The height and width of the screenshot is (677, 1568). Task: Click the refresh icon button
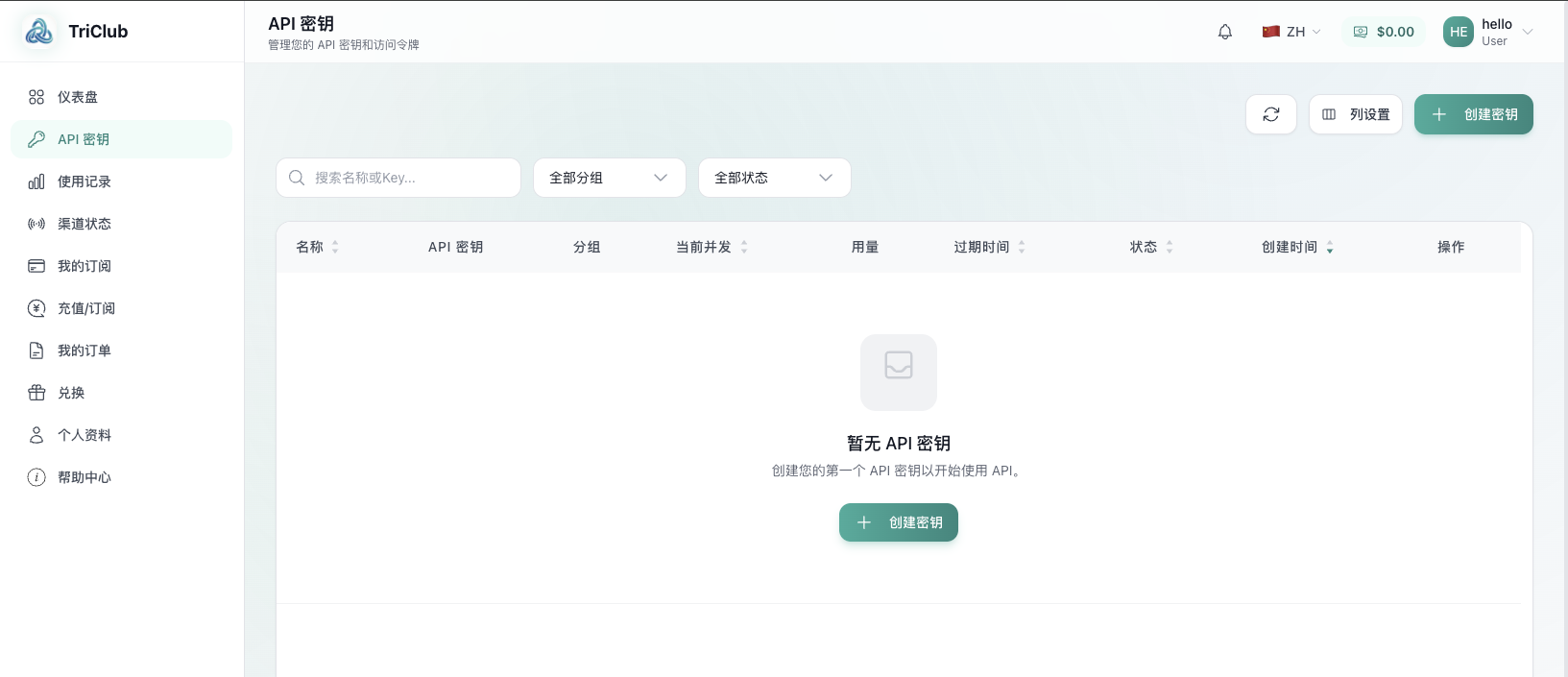coord(1271,114)
